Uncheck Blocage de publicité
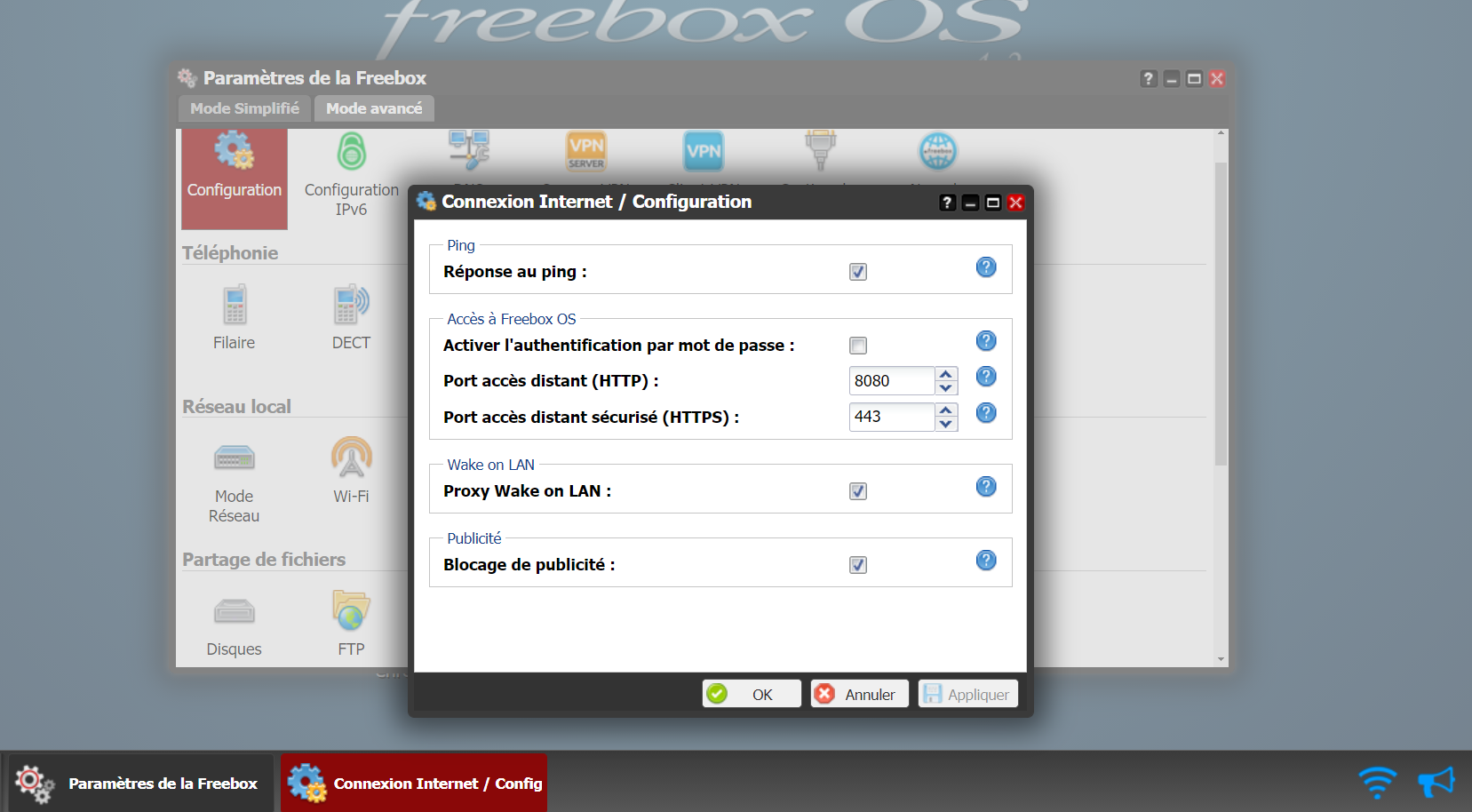 tap(857, 565)
